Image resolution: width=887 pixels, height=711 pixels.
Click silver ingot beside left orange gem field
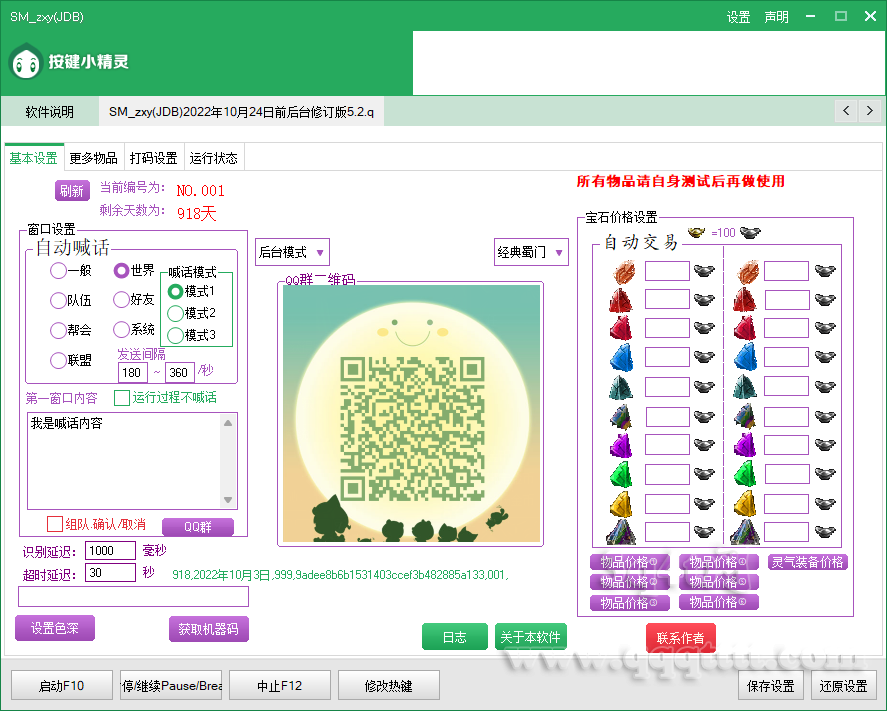[704, 271]
